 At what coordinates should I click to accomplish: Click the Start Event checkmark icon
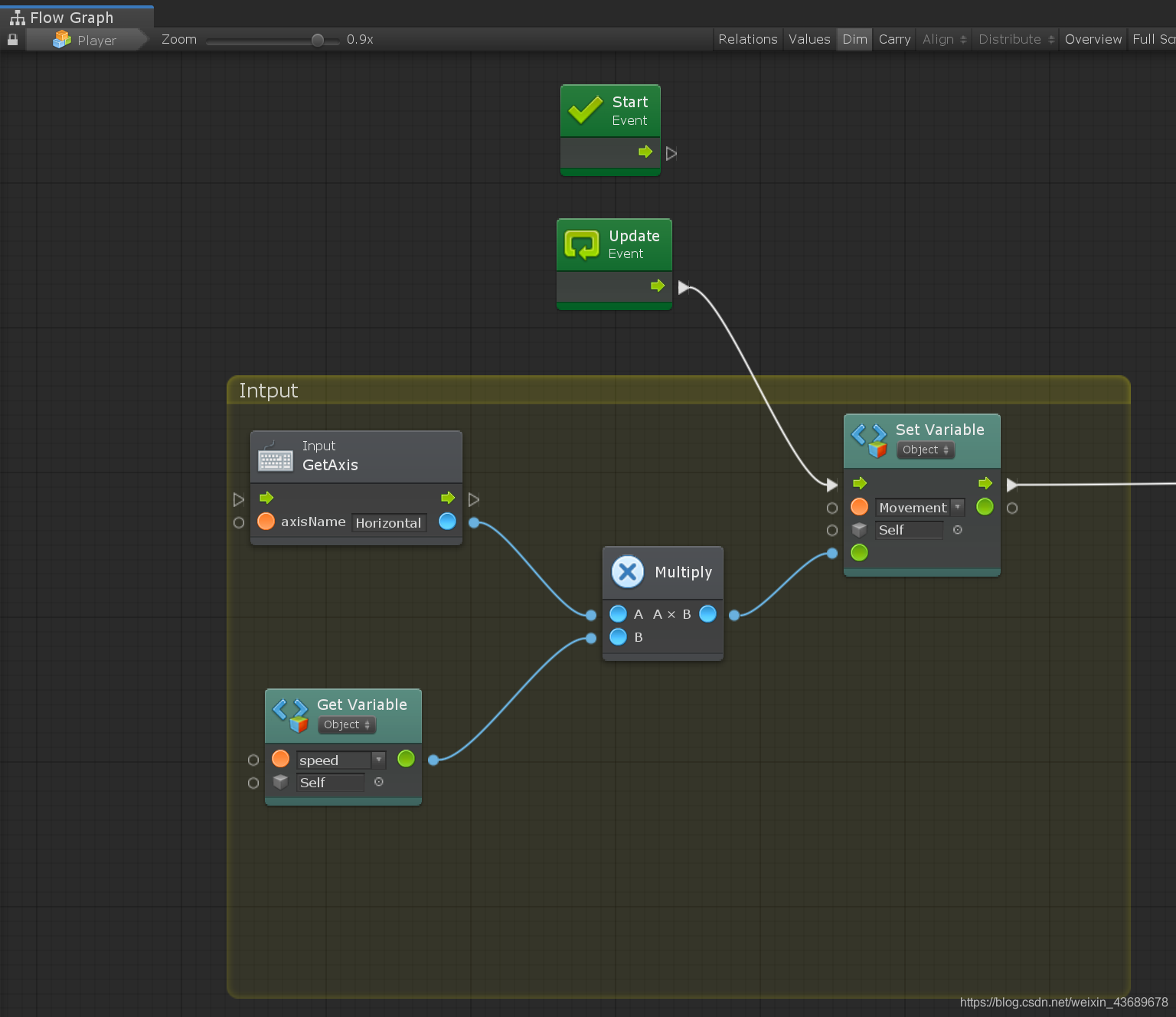(586, 110)
